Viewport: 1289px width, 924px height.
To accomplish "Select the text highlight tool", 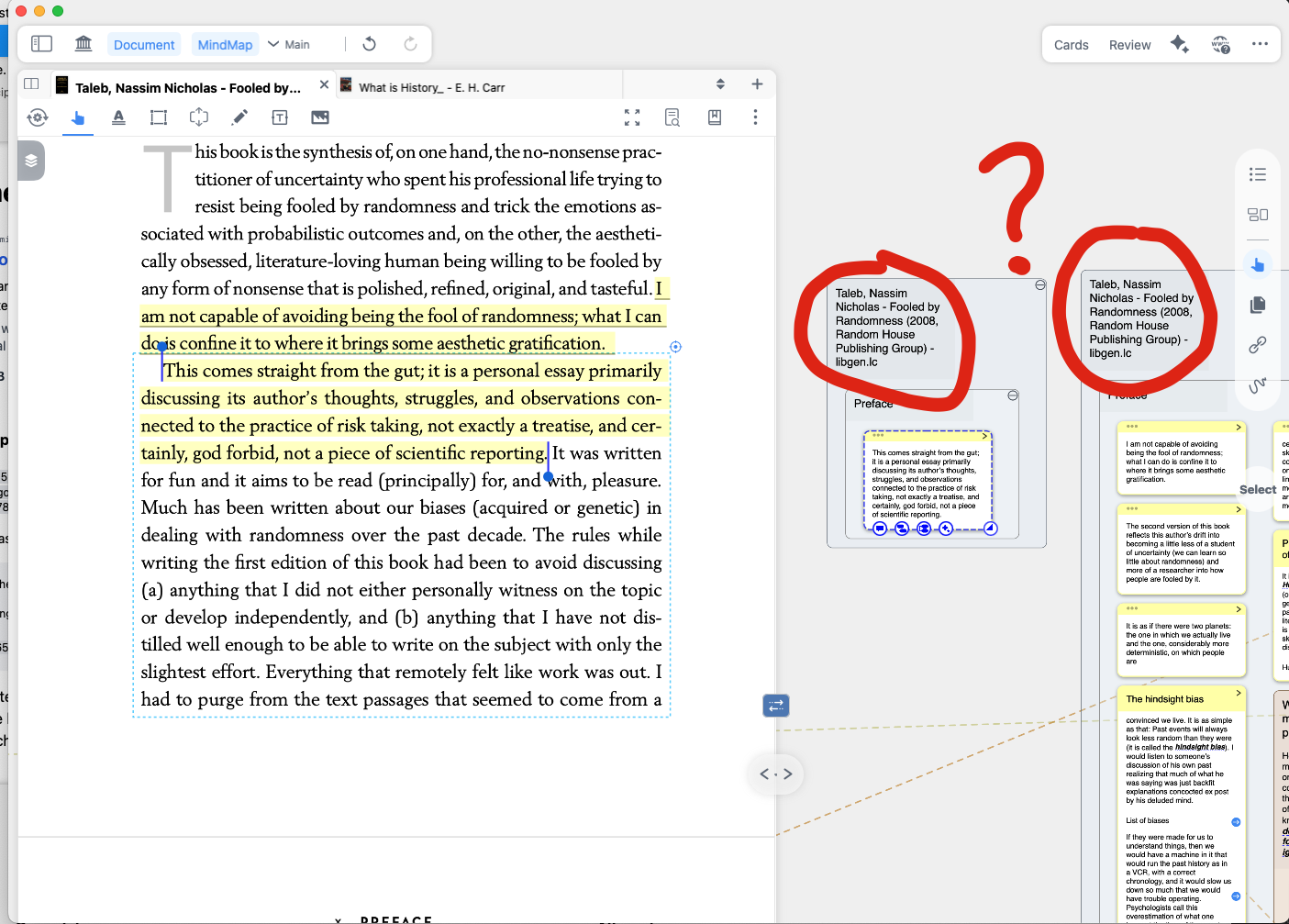I will pyautogui.click(x=118, y=117).
